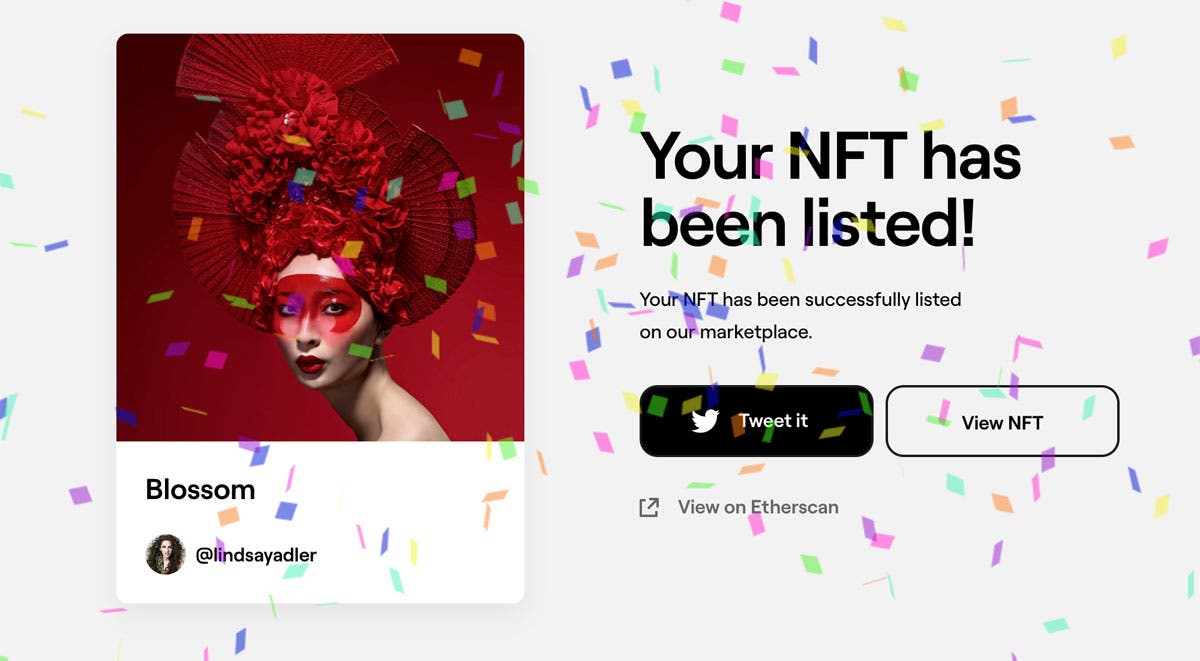Select the word "listed!" in the heading

click(891, 224)
